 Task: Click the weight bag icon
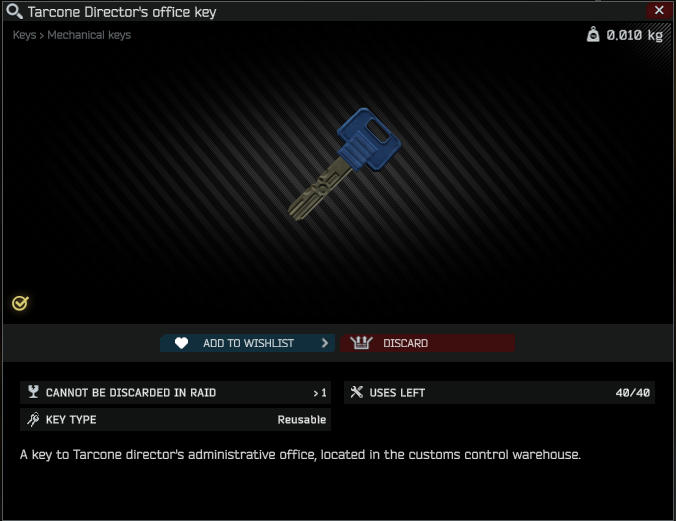click(593, 35)
